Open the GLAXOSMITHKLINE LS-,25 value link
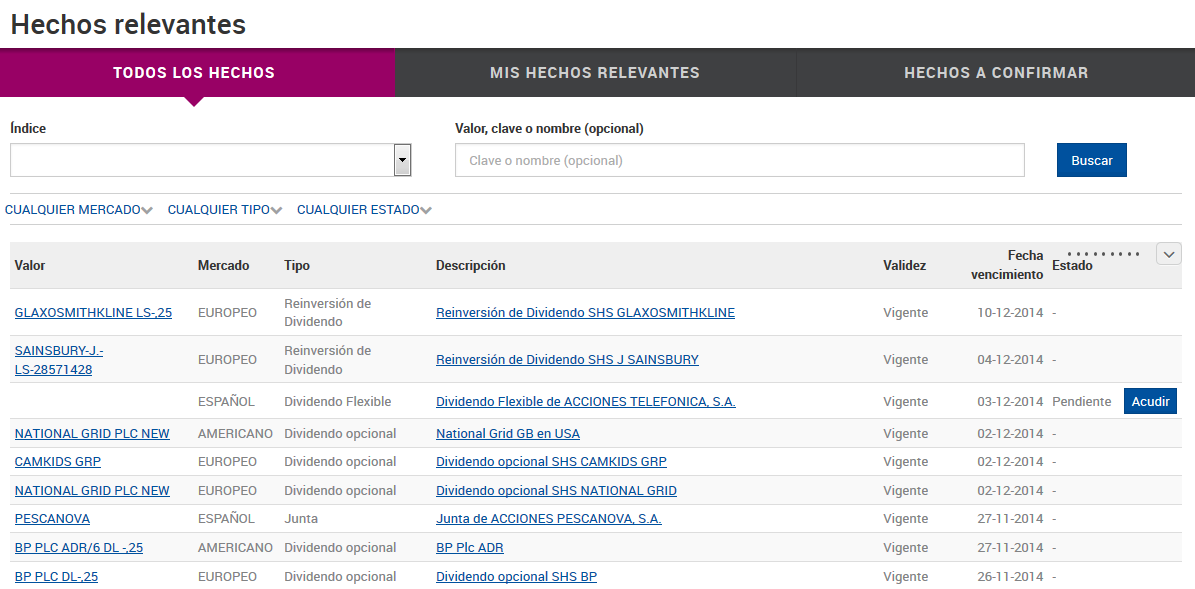This screenshot has height=589, width=1195. 93,312
